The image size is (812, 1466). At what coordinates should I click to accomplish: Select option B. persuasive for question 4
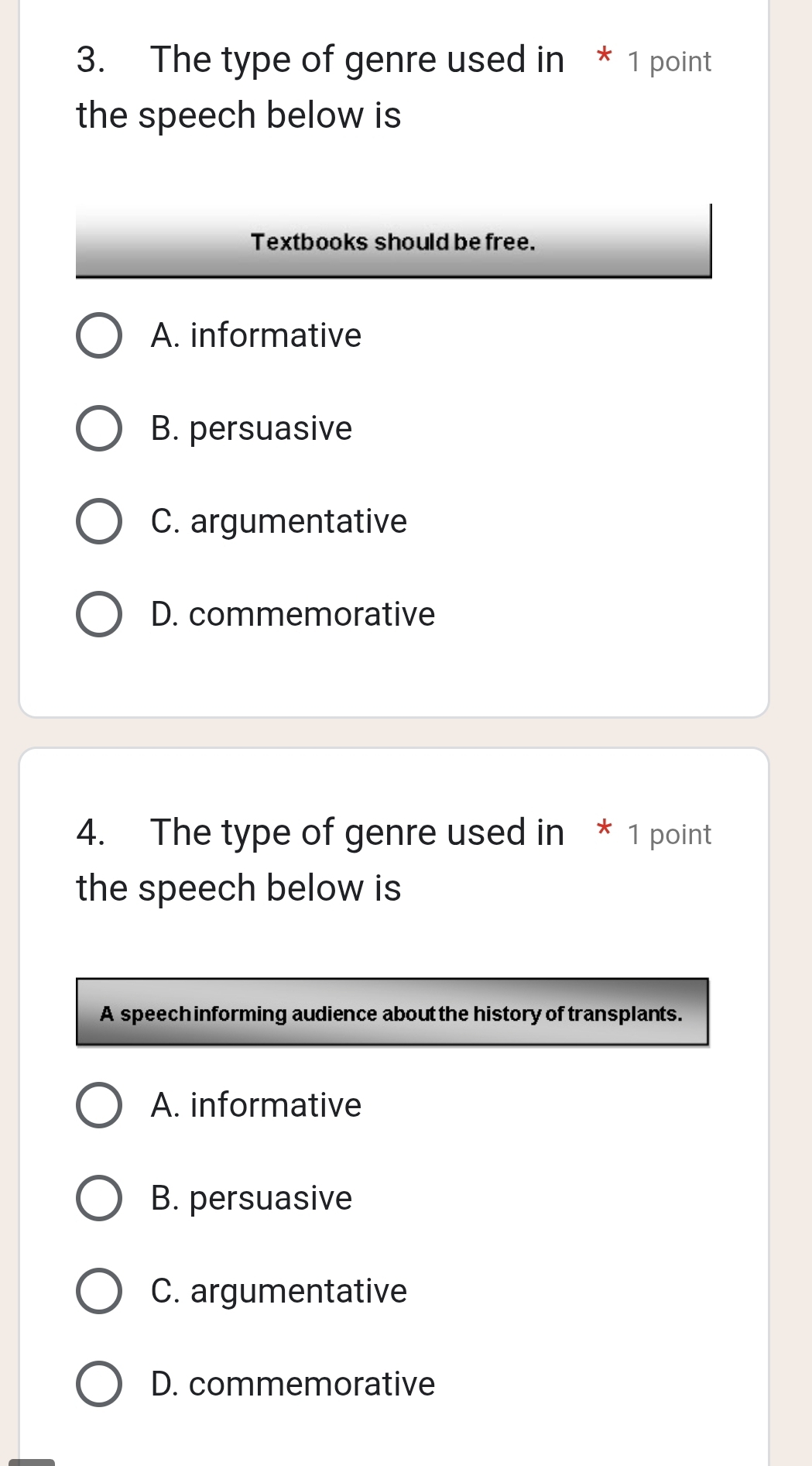click(99, 1199)
